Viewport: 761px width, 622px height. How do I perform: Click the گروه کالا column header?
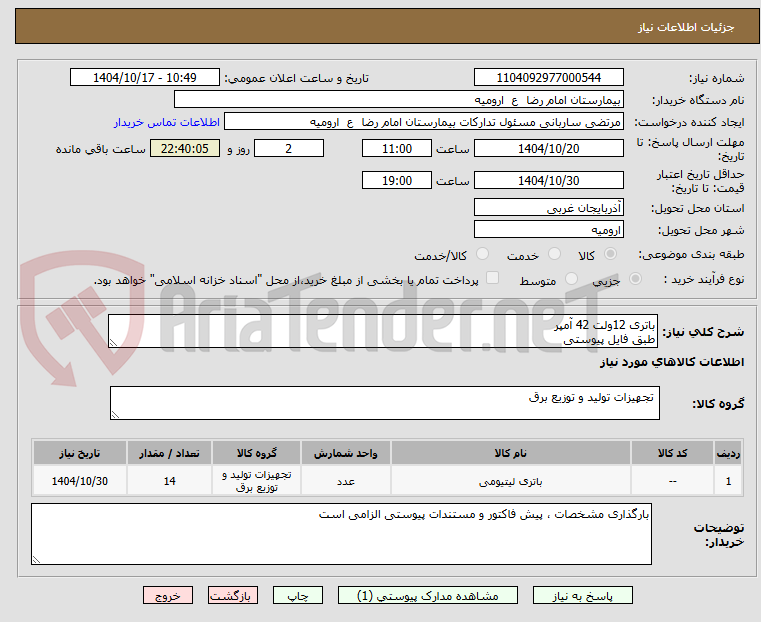click(x=256, y=453)
